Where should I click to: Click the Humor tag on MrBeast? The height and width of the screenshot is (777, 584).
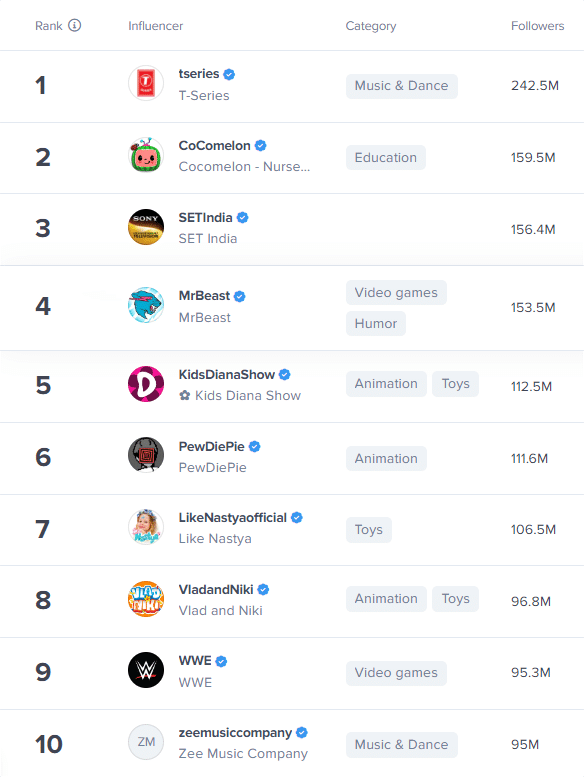click(376, 324)
